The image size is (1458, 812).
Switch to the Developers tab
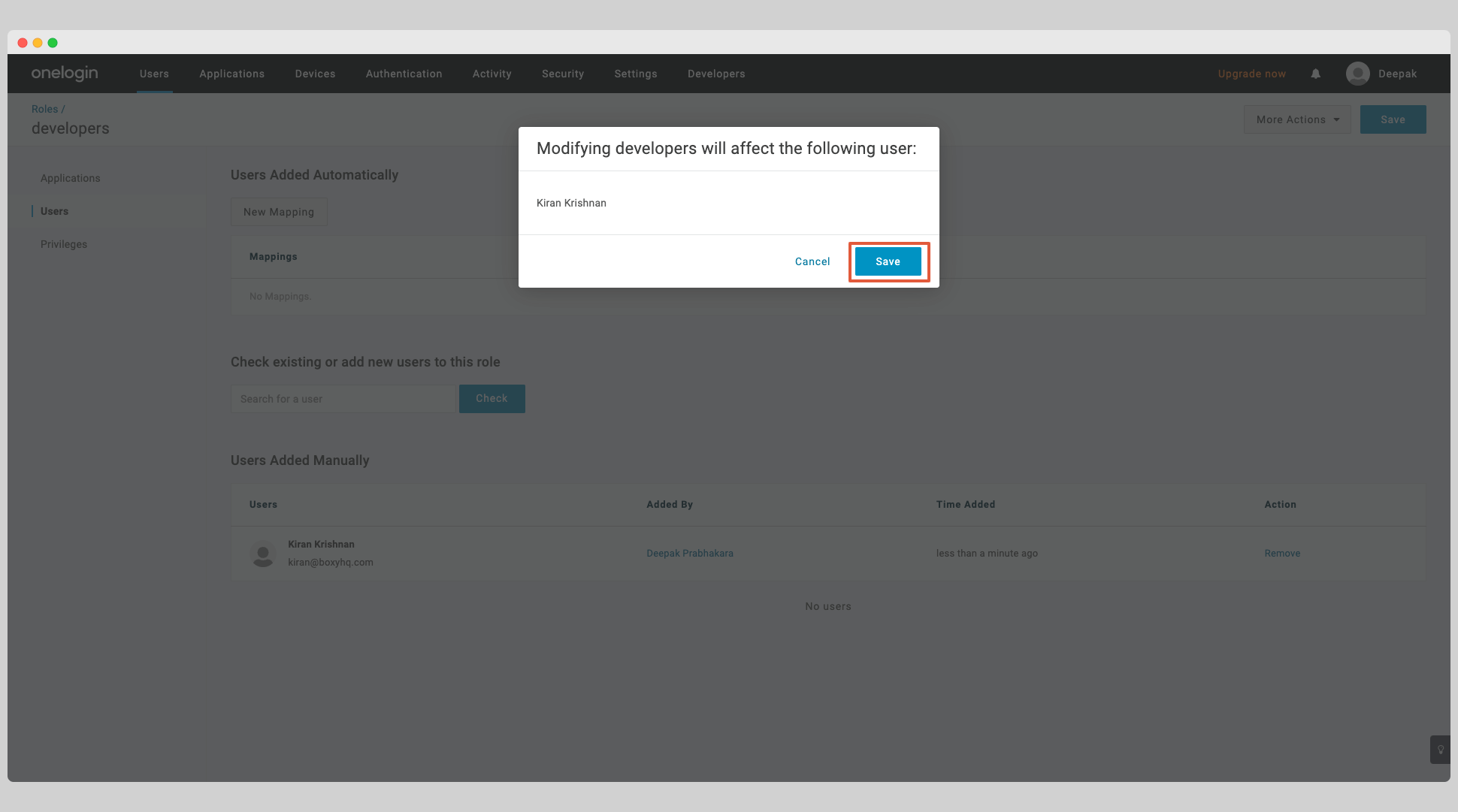point(715,74)
